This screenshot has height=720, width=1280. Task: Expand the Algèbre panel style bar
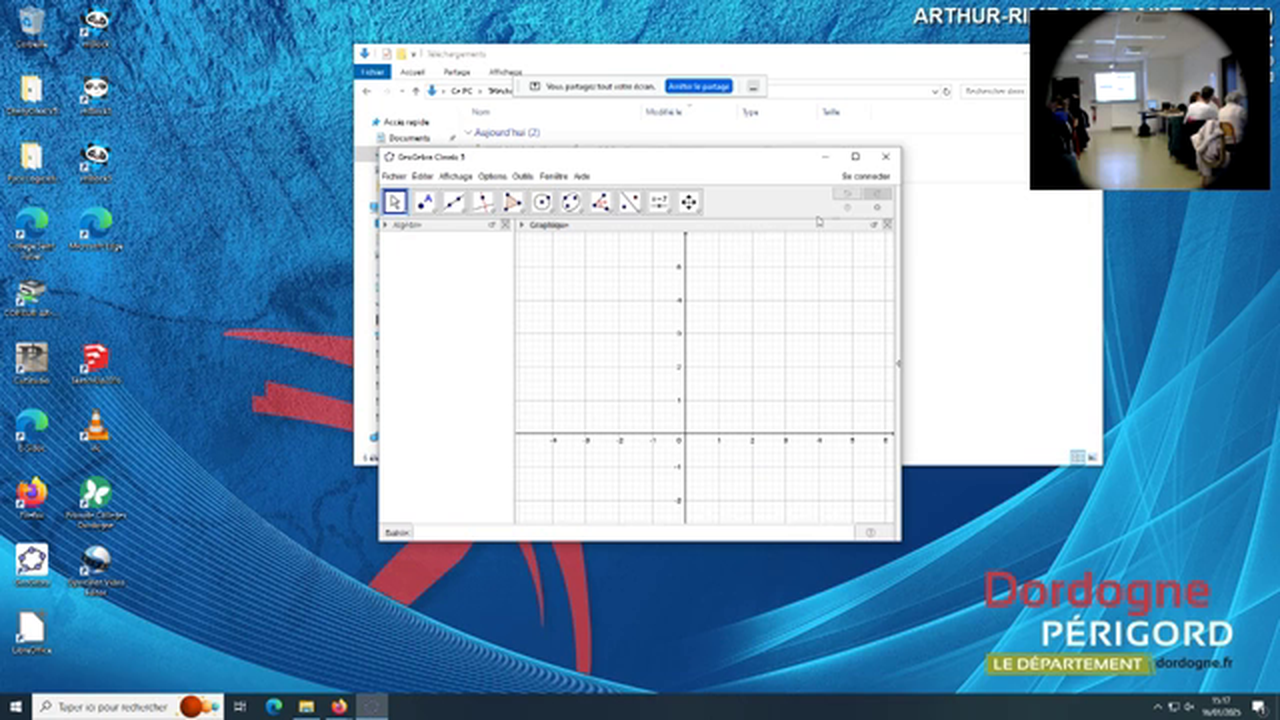click(x=385, y=225)
